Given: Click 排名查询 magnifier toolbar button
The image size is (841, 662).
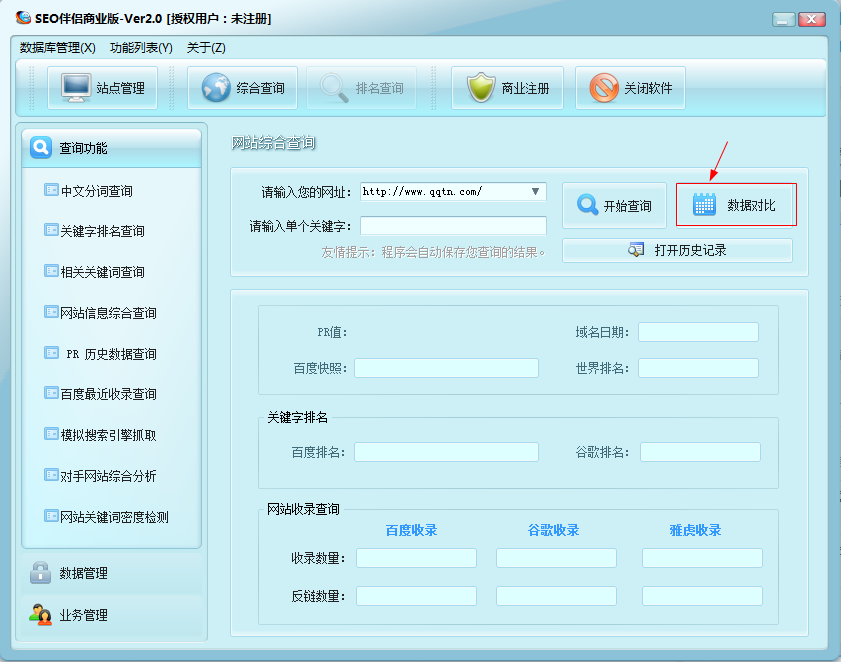Looking at the screenshot, I should click(362, 88).
